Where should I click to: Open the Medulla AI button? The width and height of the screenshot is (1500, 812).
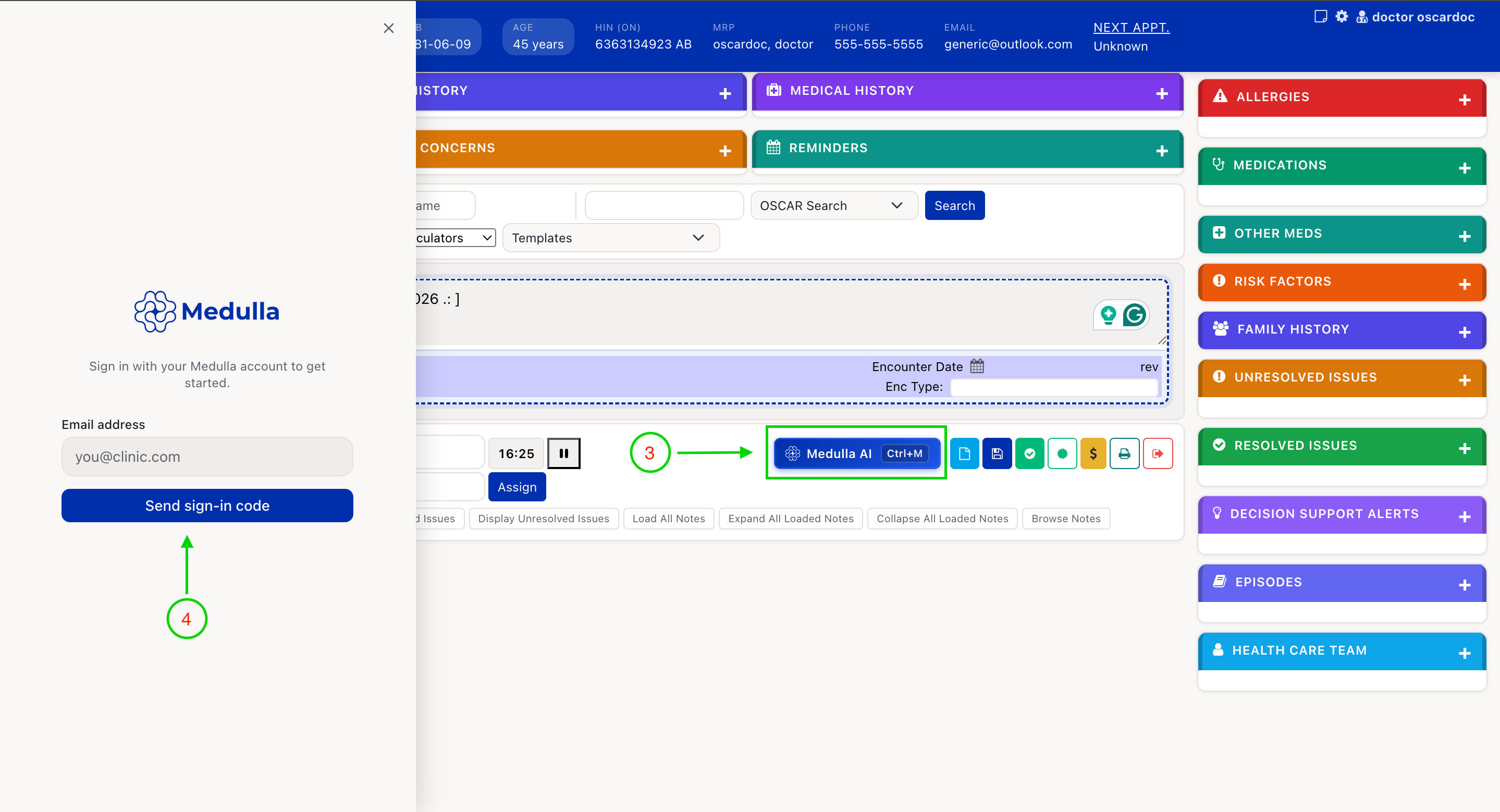[856, 453]
